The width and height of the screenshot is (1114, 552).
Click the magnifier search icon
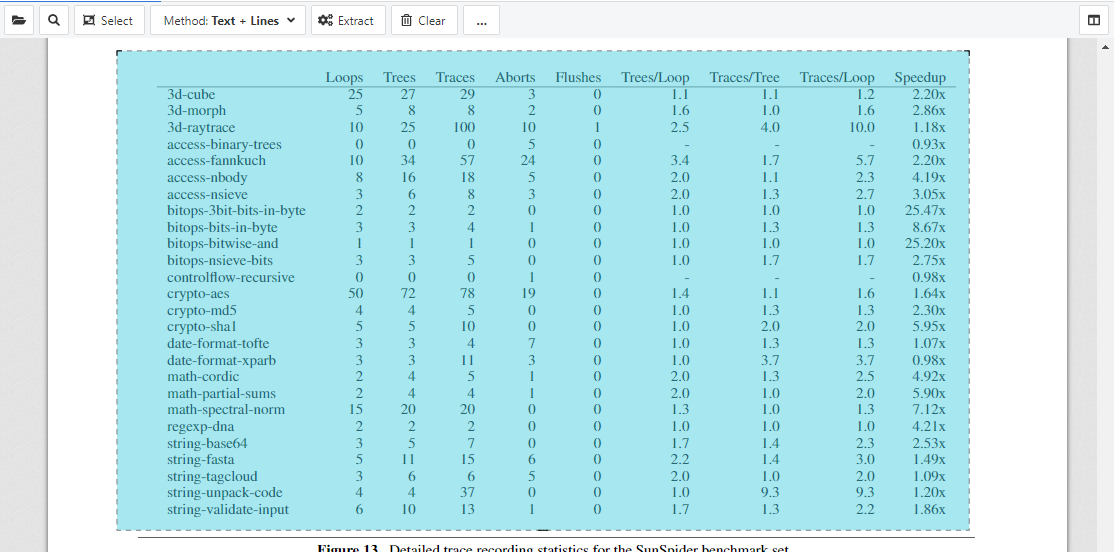tap(53, 20)
